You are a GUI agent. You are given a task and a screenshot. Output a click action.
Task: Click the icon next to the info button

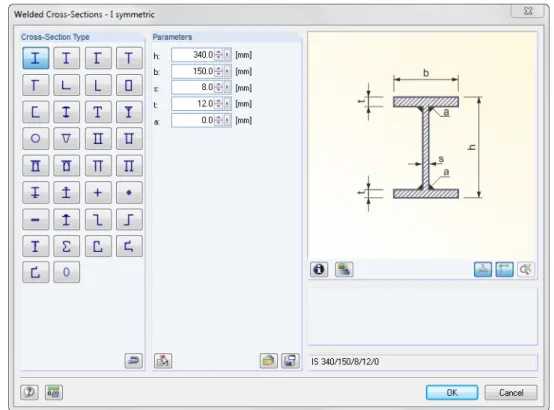point(344,270)
